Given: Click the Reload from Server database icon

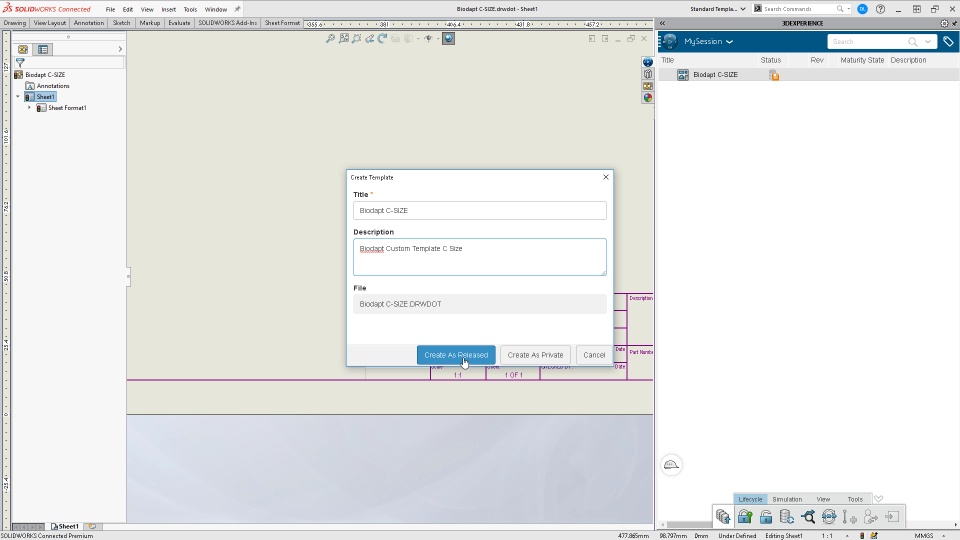Looking at the screenshot, I should (787, 517).
